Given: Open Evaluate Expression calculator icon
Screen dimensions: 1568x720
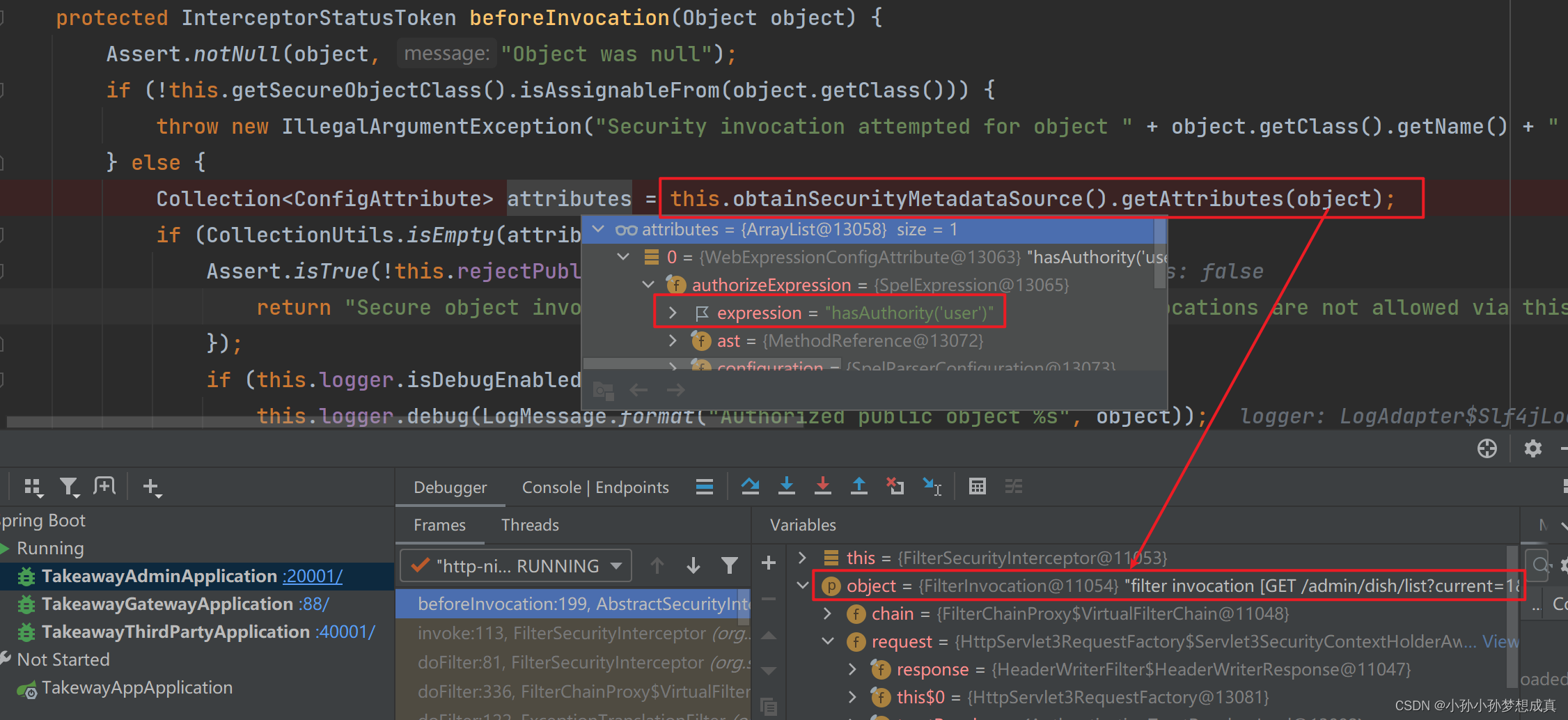Looking at the screenshot, I should (x=978, y=486).
